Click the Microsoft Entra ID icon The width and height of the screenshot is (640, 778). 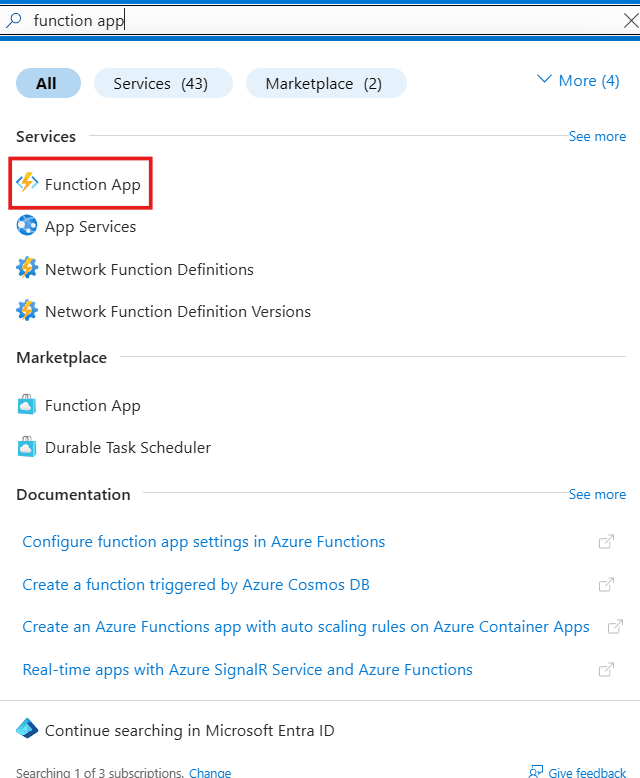[27, 730]
